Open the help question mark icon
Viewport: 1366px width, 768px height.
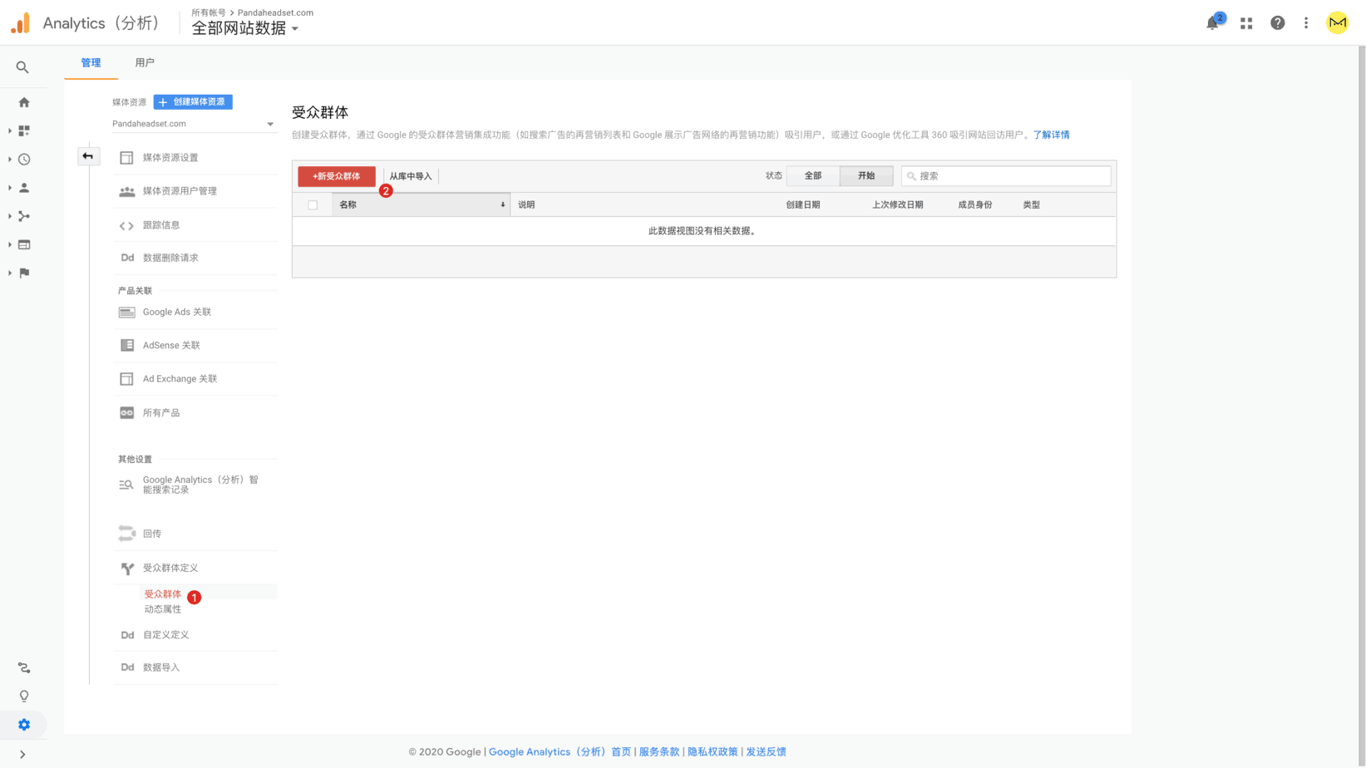[1277, 23]
